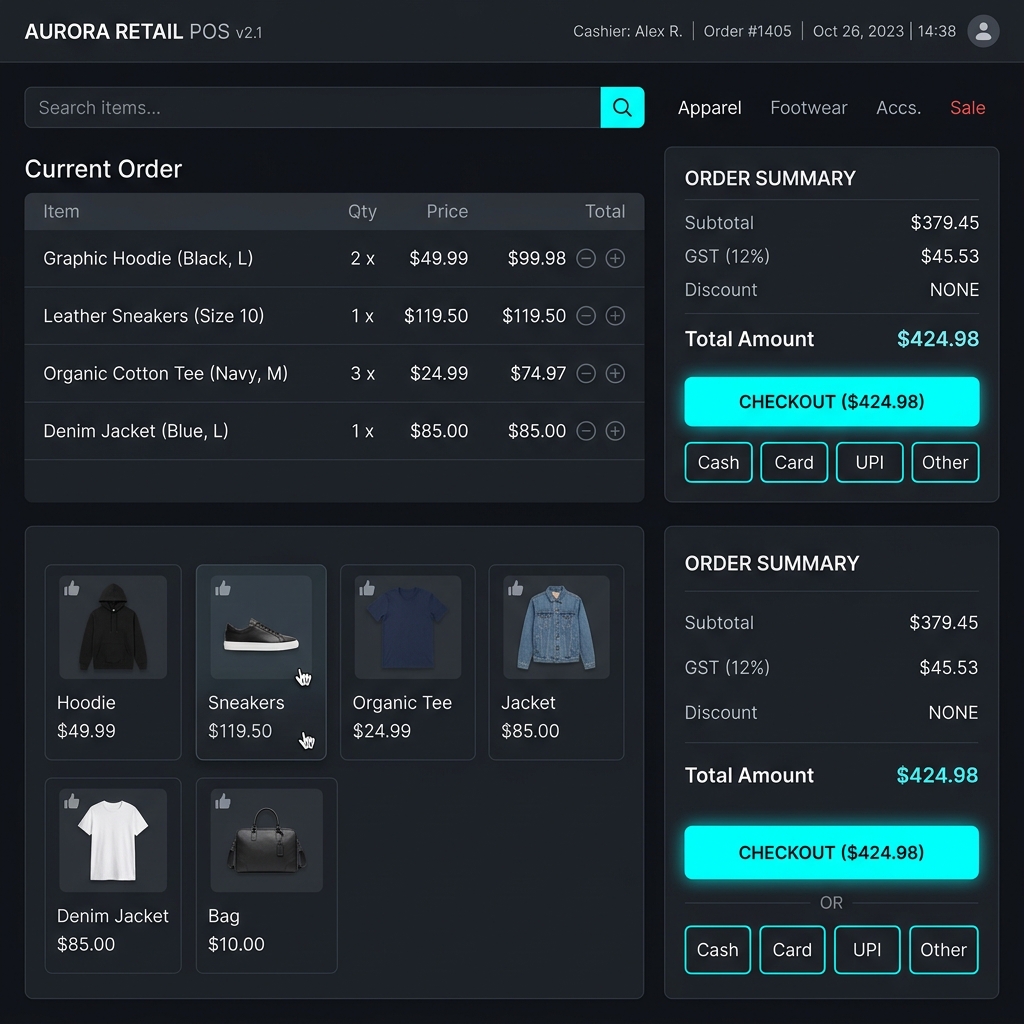The height and width of the screenshot is (1024, 1024).
Task: Click thumbs-up icon on Sneakers card
Action: tap(223, 588)
